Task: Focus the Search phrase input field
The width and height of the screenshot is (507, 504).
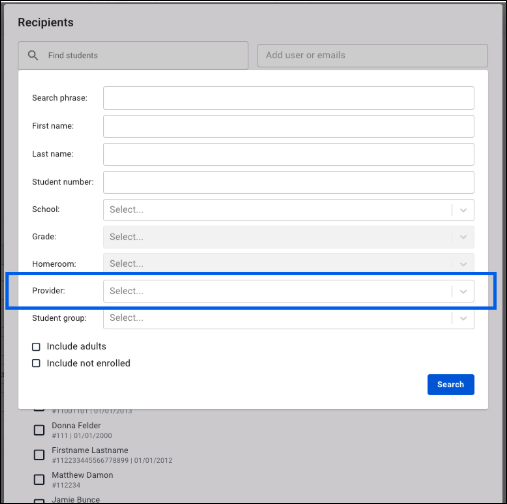Action: point(289,98)
